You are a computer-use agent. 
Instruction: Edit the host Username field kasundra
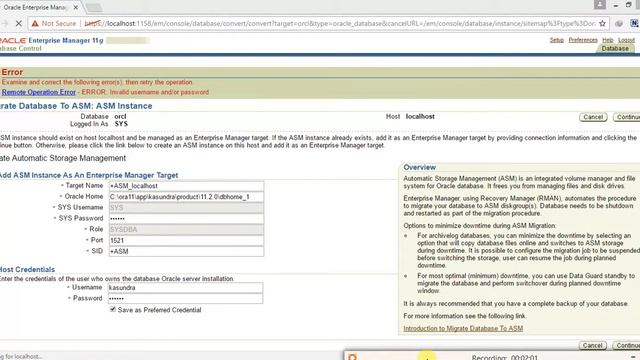[185, 288]
